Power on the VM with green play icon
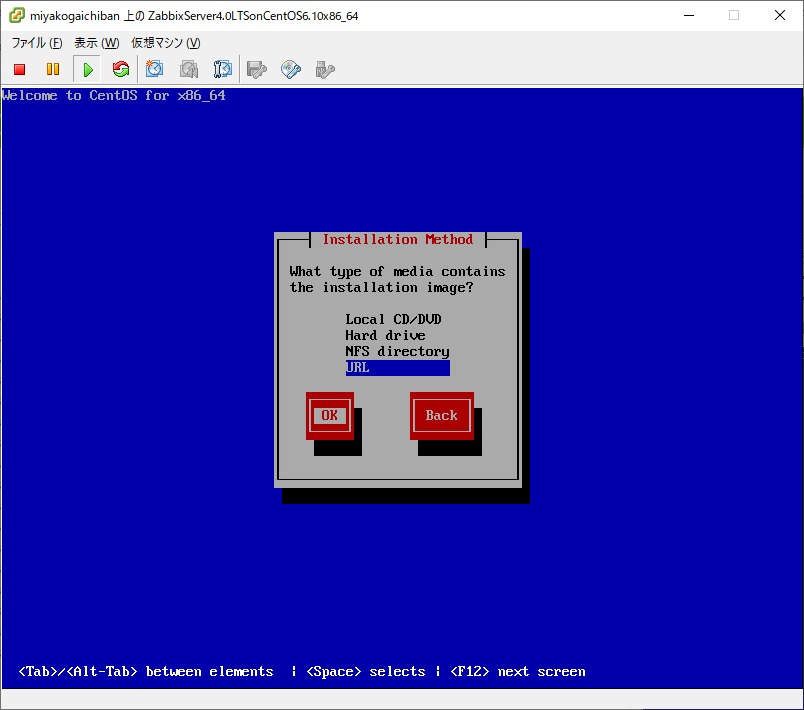 [x=88, y=69]
